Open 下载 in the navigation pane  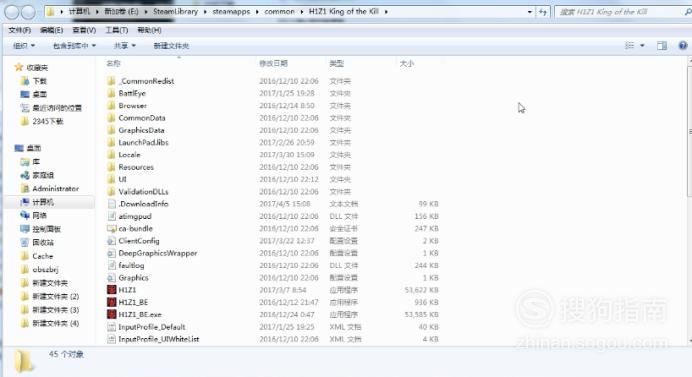click(x=39, y=81)
